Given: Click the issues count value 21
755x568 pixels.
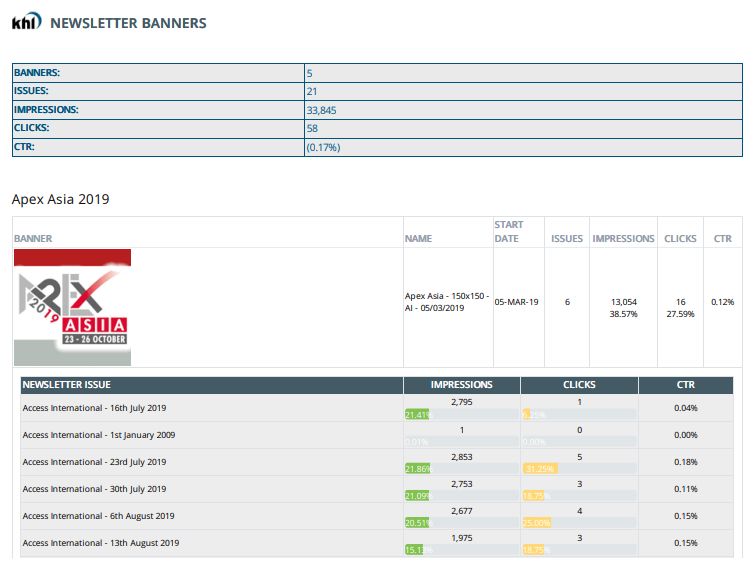Looking at the screenshot, I should coord(312,91).
